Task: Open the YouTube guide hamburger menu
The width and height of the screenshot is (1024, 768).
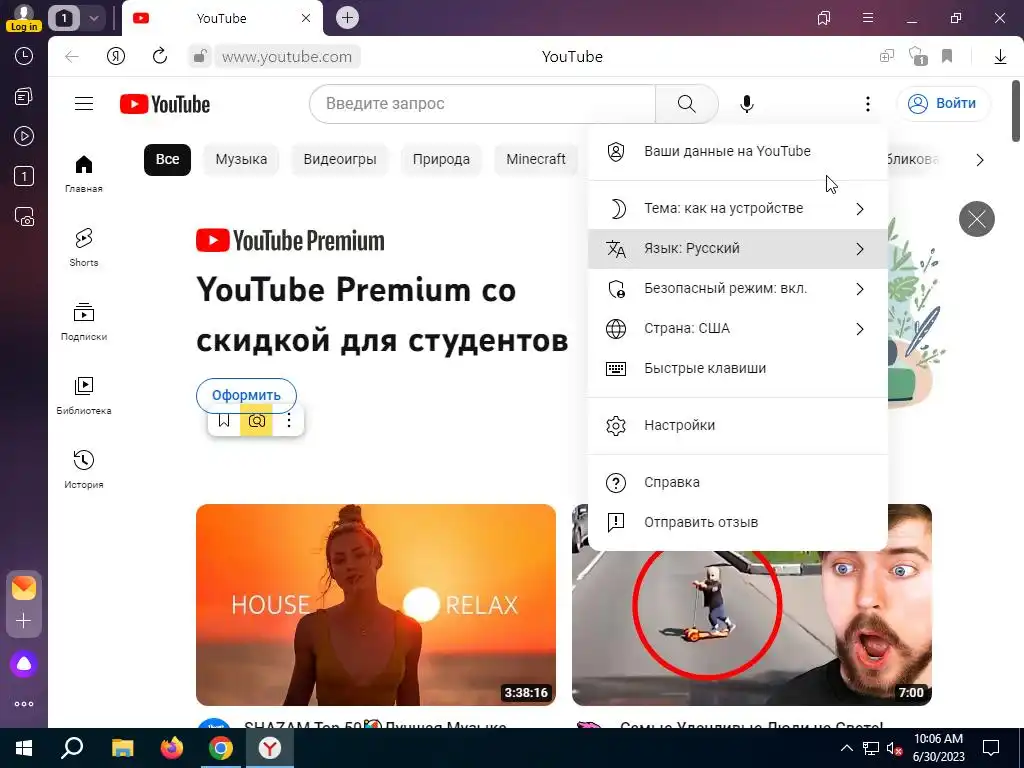Action: tap(84, 104)
